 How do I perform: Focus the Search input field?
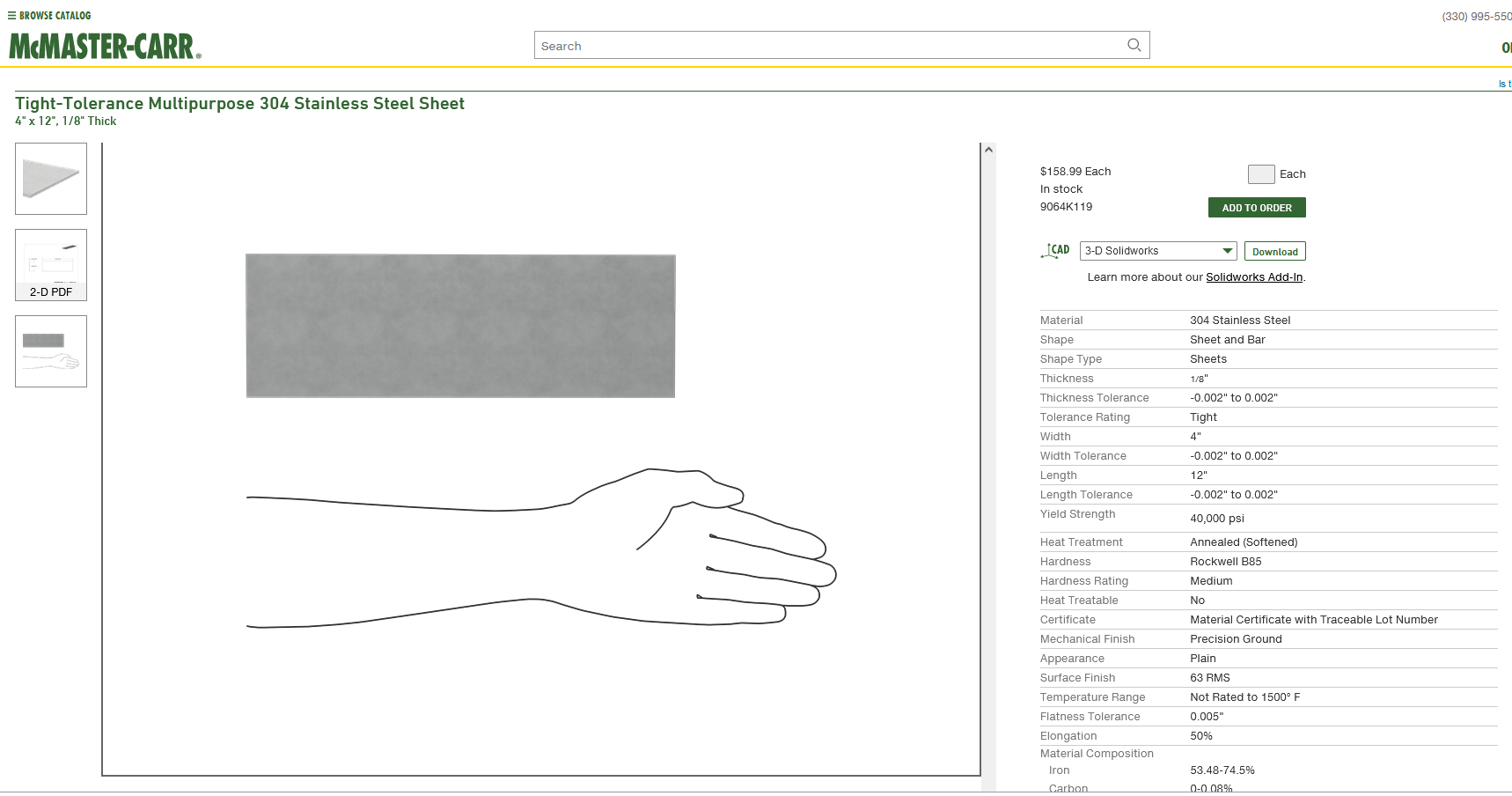[841, 45]
